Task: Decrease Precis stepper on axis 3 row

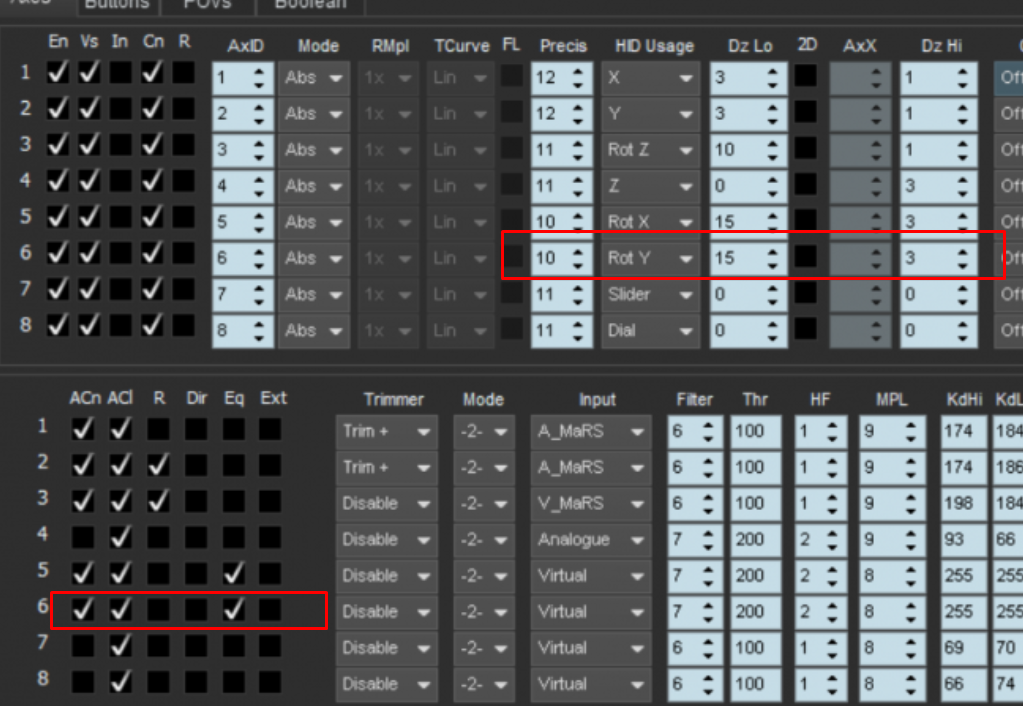Action: [577, 157]
